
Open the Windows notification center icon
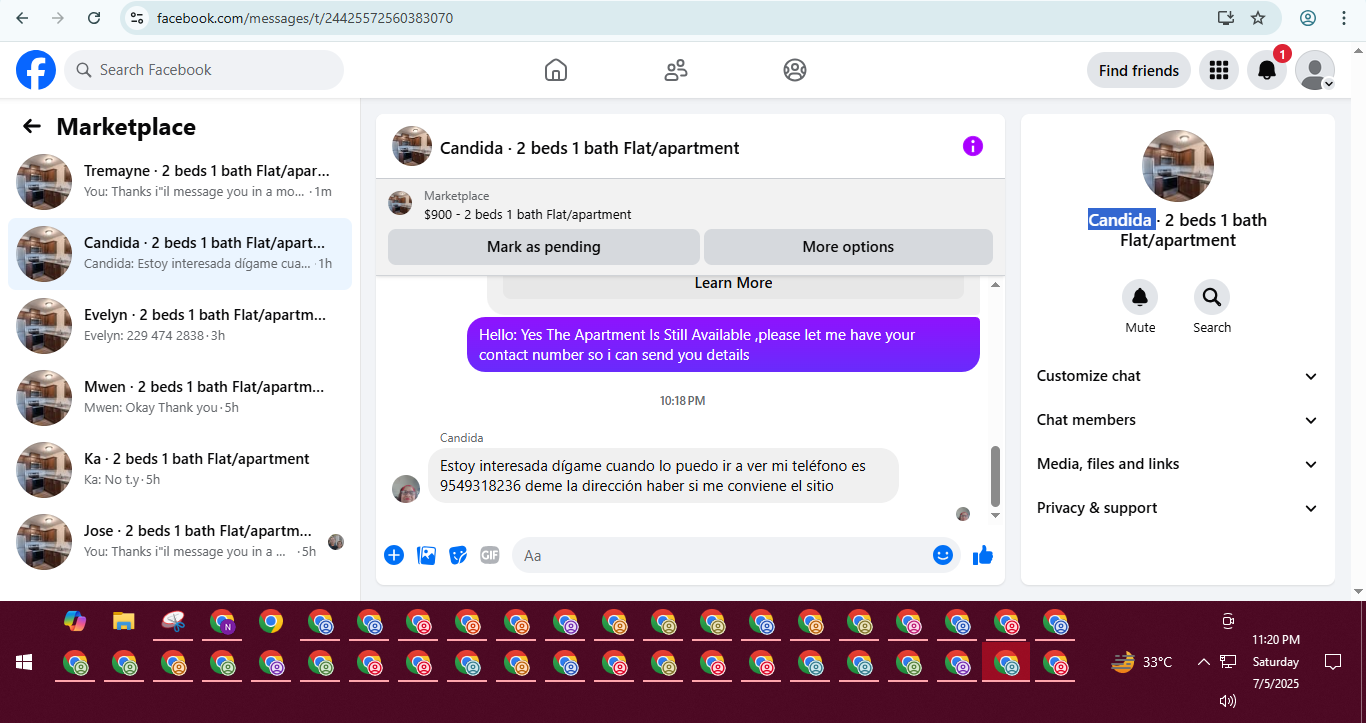point(1332,662)
